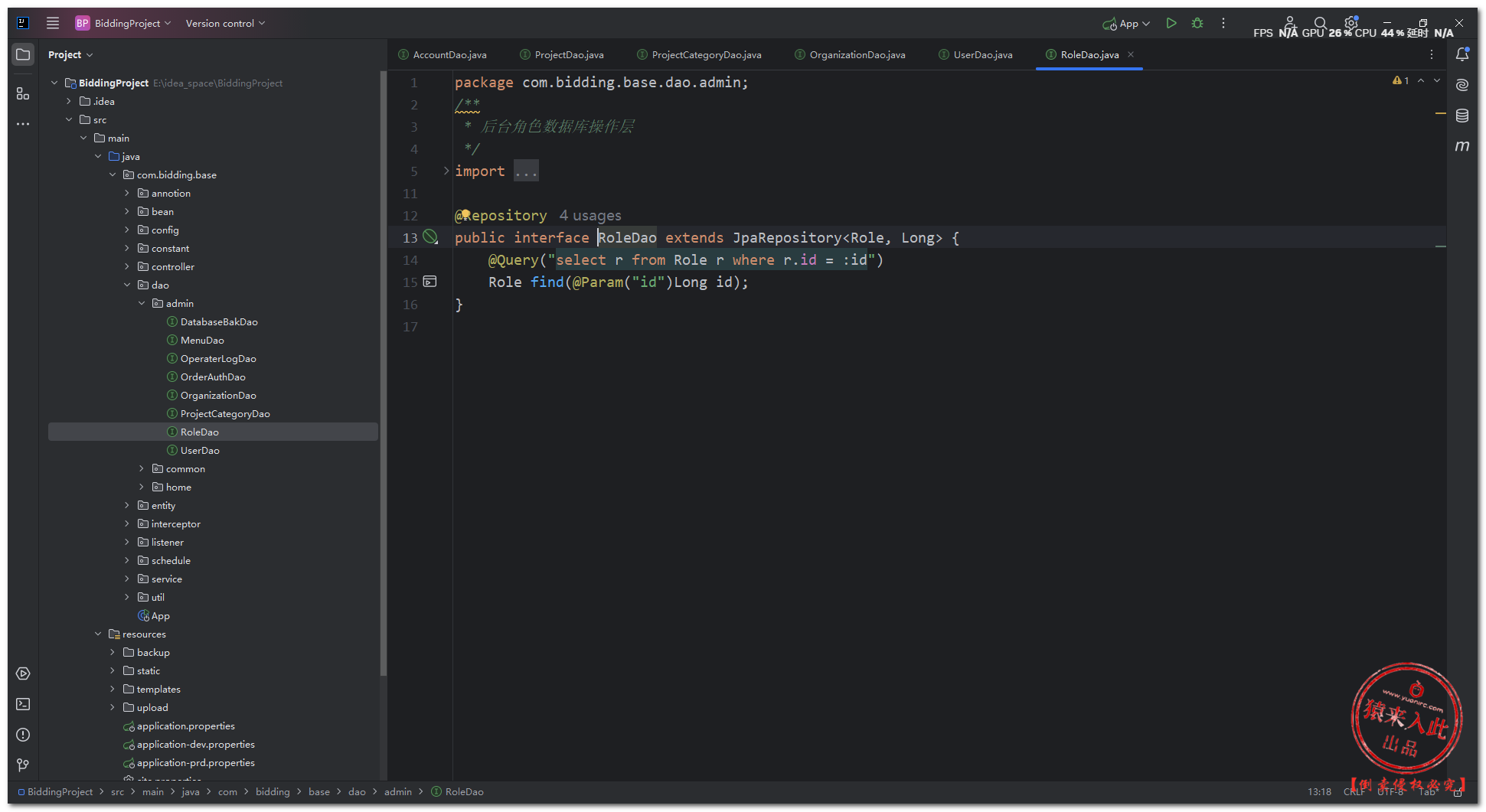Collapse the admin package folder
Image resolution: width=1486 pixels, height=812 pixels.
142,304
